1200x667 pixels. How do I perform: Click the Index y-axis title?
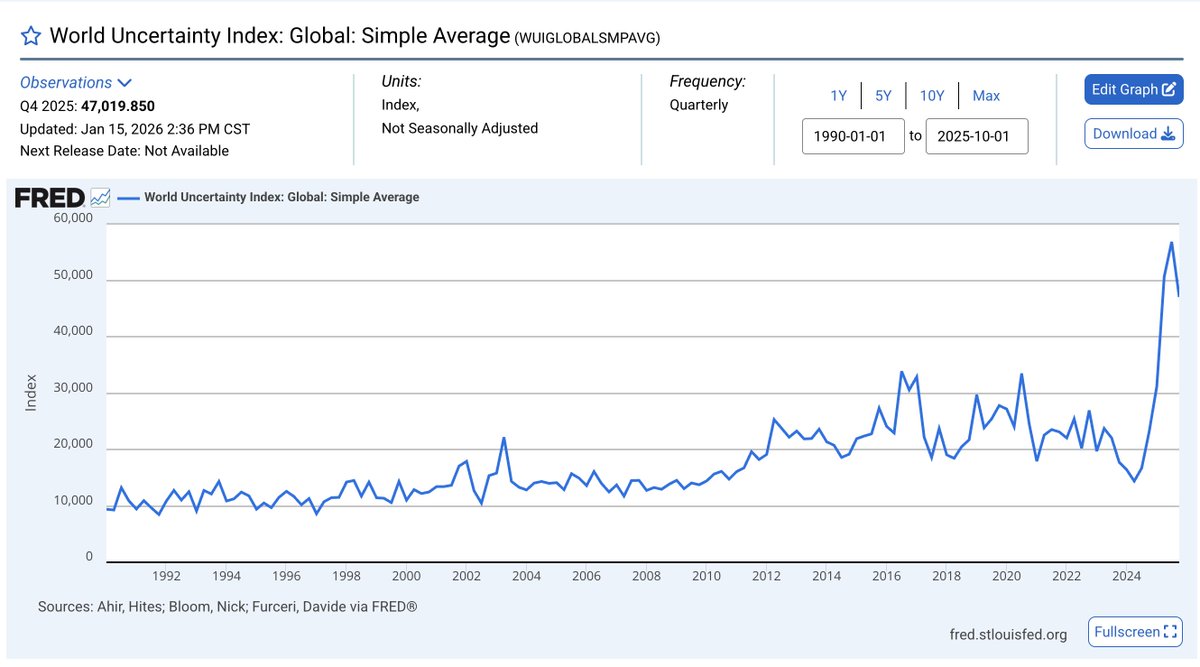tap(30, 391)
